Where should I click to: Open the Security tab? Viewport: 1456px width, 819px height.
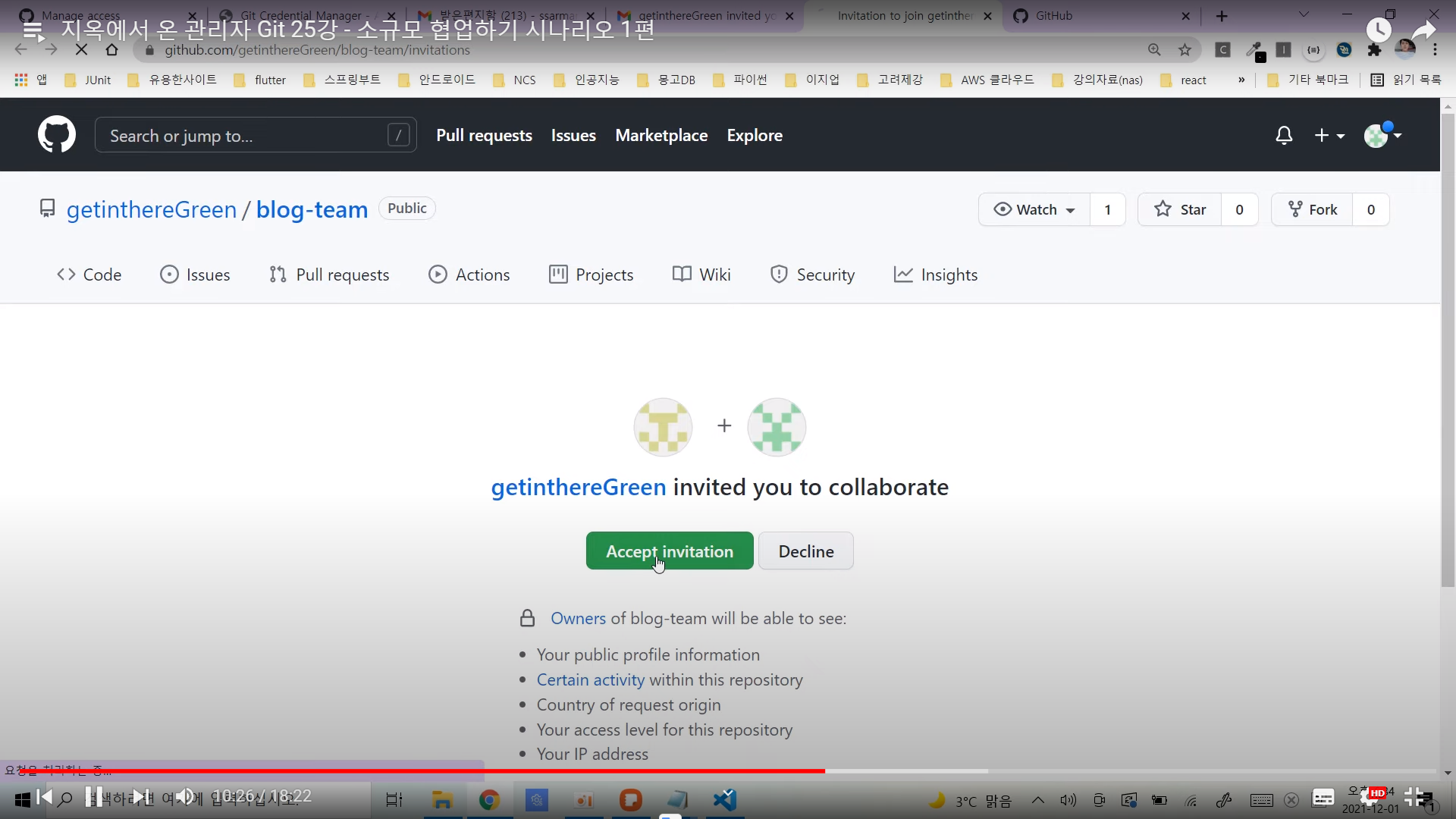click(812, 275)
